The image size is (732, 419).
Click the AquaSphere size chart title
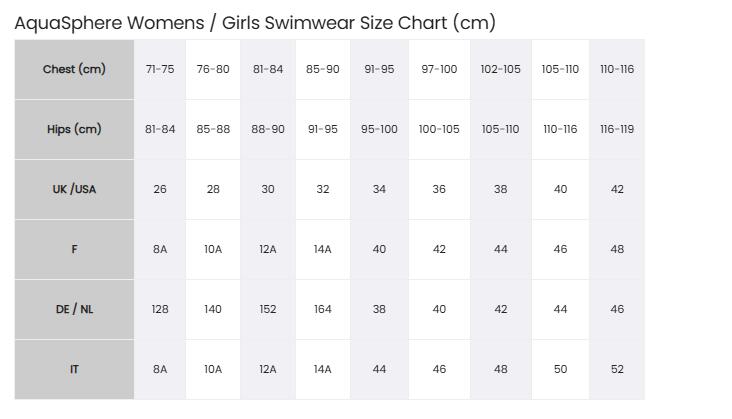click(x=255, y=23)
